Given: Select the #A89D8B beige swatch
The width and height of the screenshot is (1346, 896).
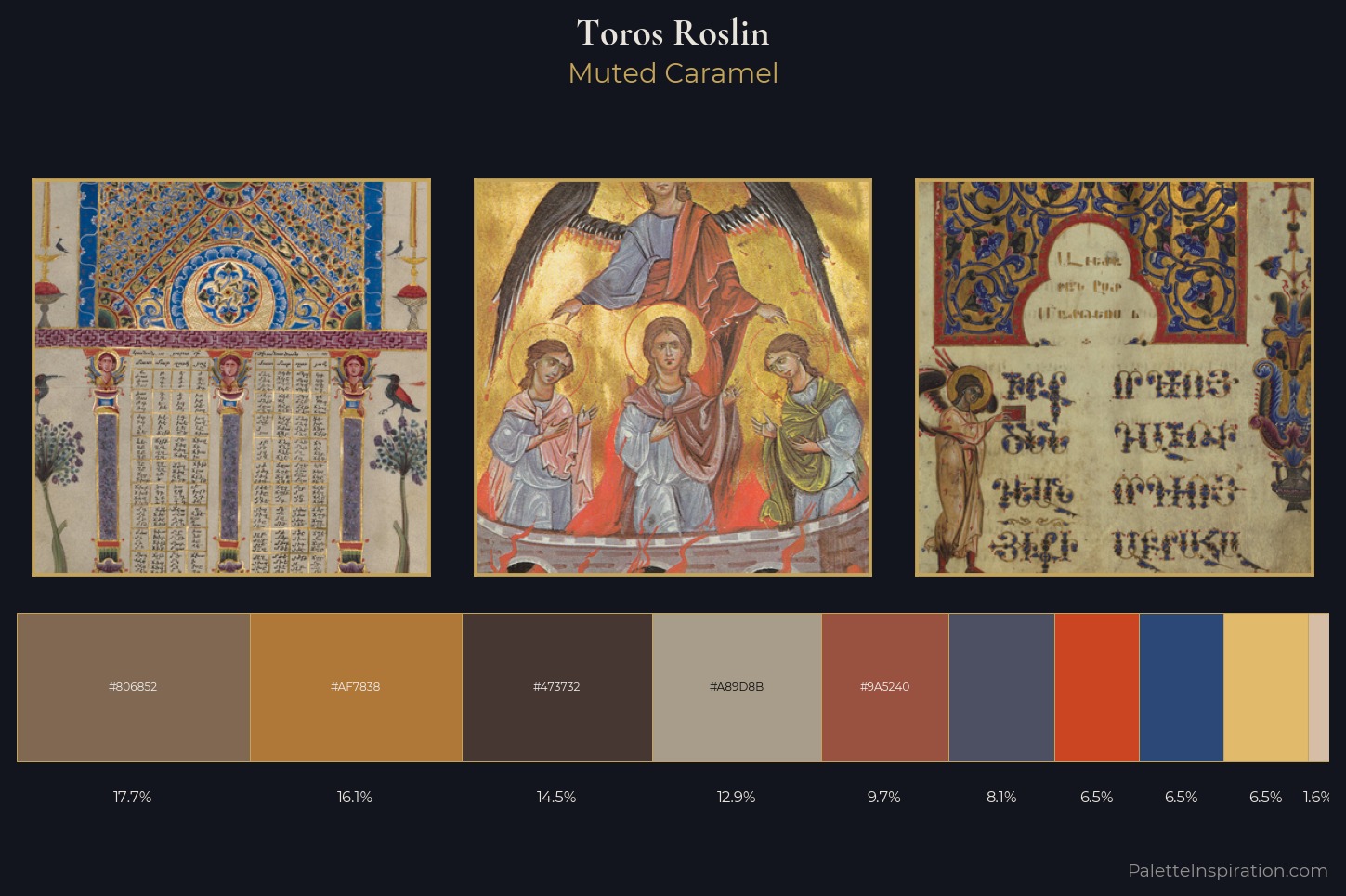Looking at the screenshot, I should (737, 687).
